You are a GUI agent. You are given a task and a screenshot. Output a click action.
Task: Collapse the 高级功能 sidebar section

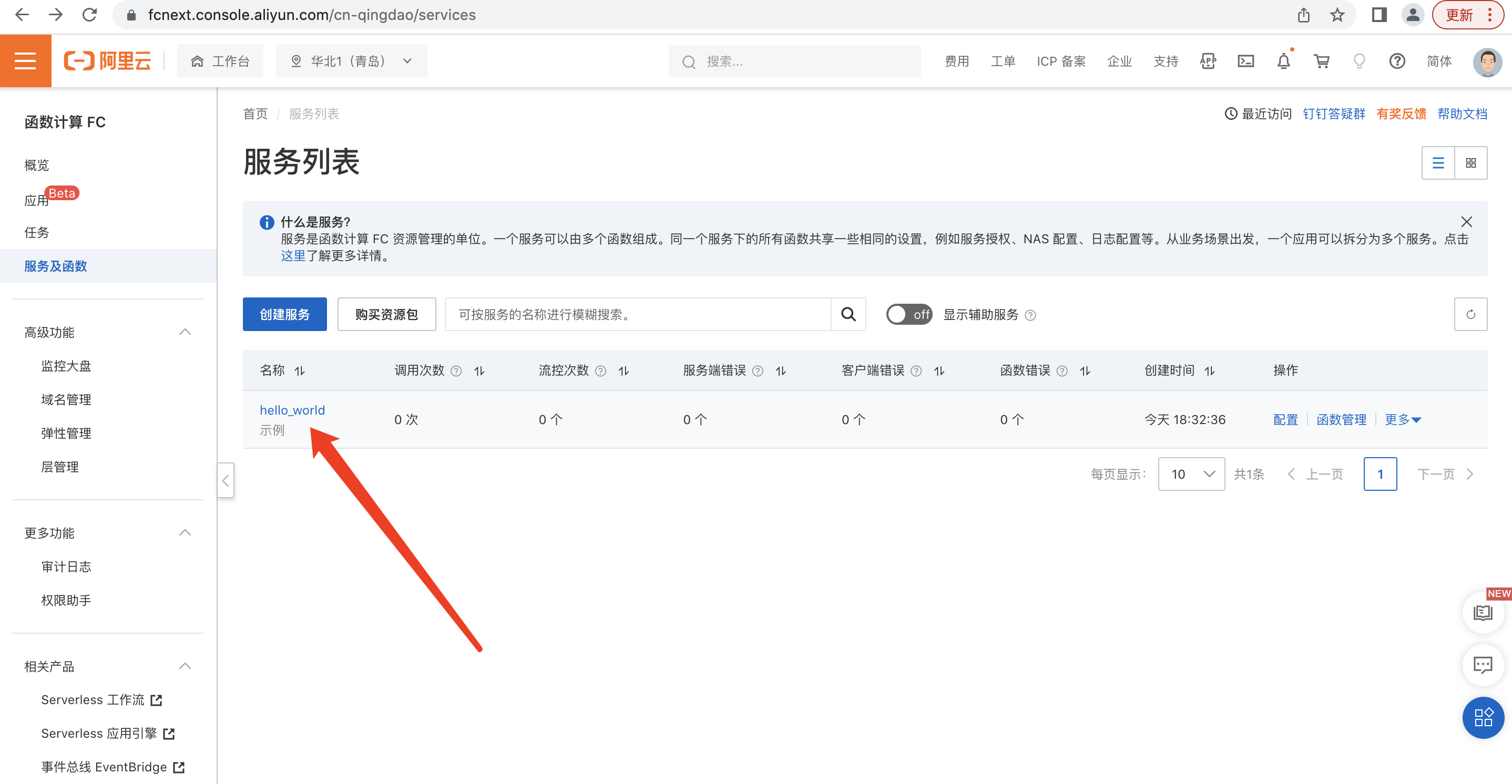point(185,332)
